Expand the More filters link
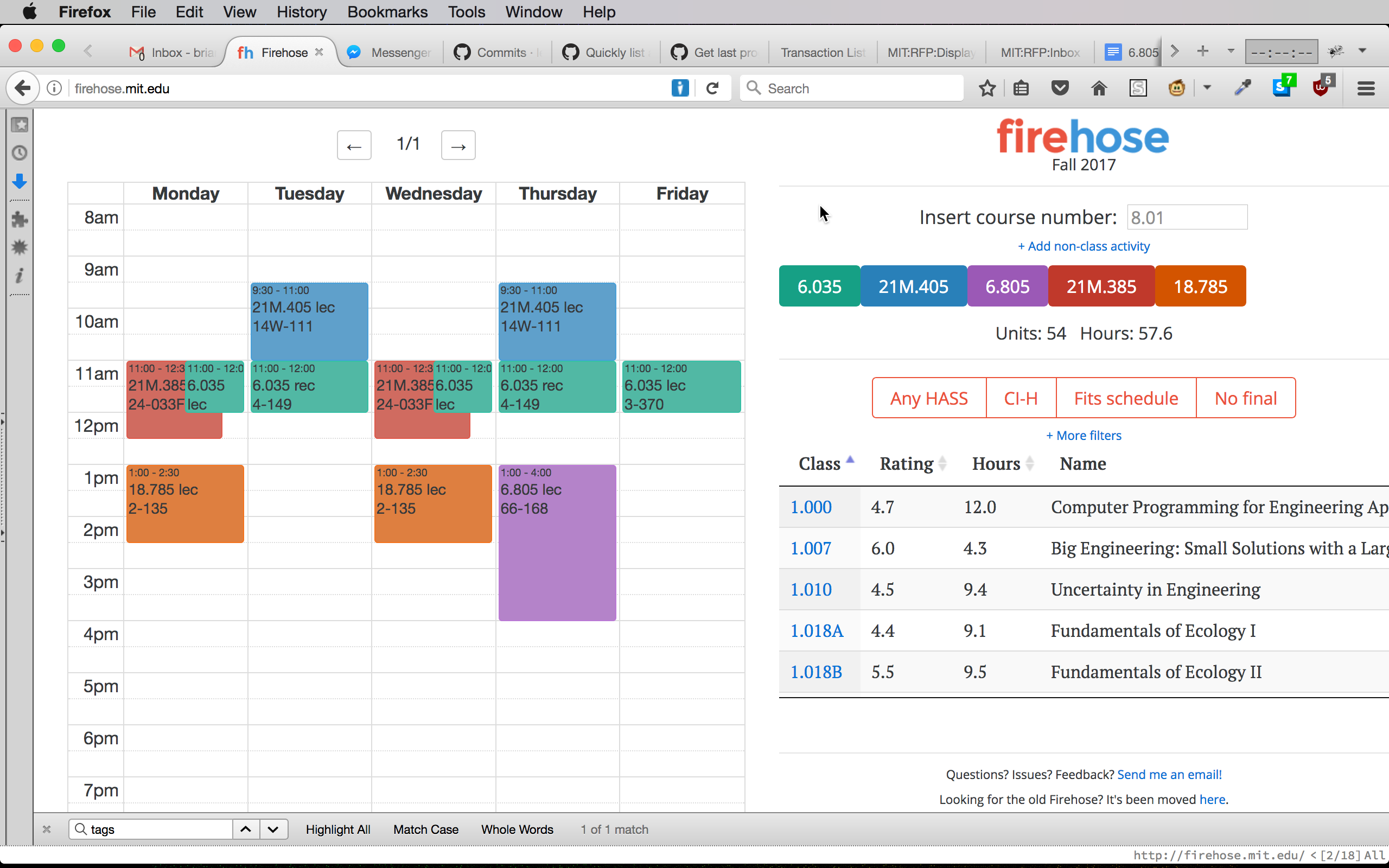The image size is (1389, 868). click(x=1084, y=435)
